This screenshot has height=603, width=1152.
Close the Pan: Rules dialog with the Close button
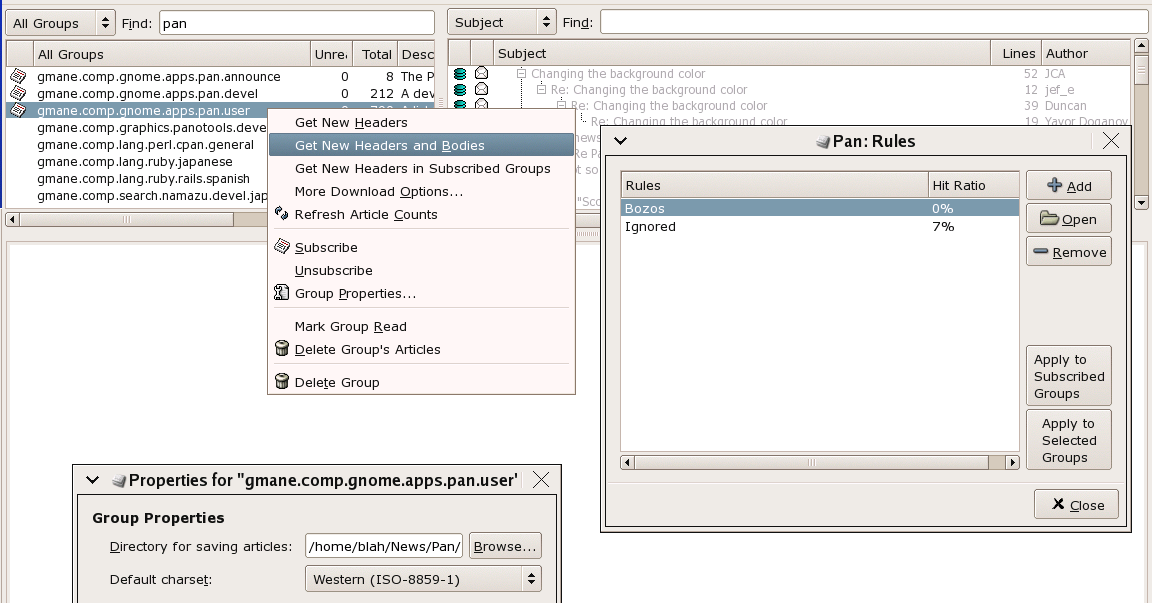pyautogui.click(x=1076, y=505)
